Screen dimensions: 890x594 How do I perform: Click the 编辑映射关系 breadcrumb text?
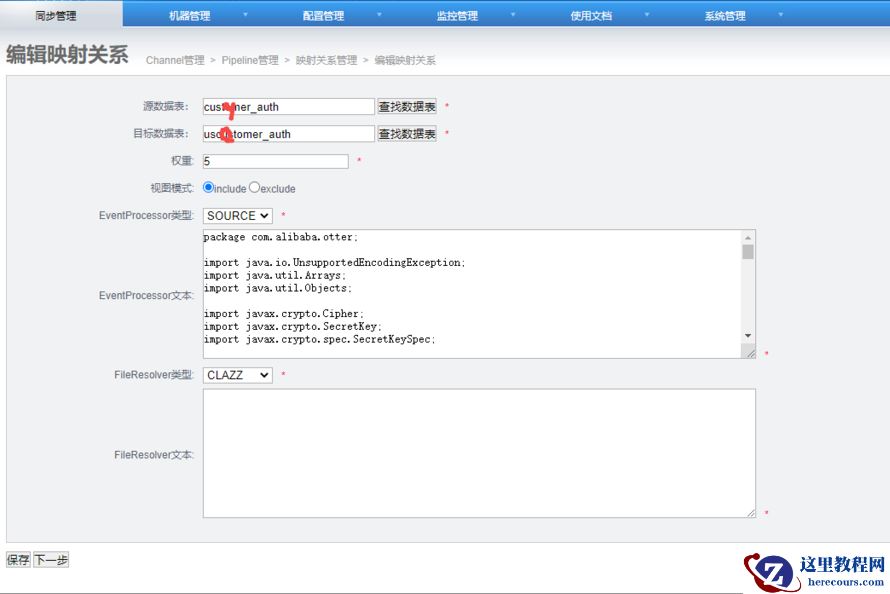point(405,60)
